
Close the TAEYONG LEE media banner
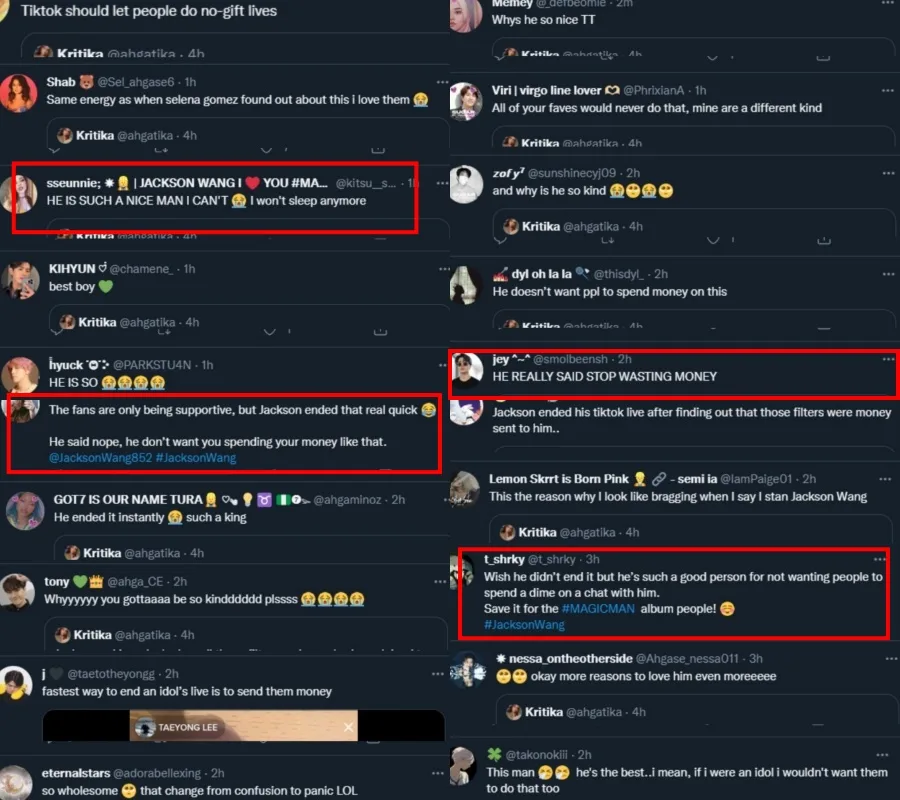click(348, 727)
